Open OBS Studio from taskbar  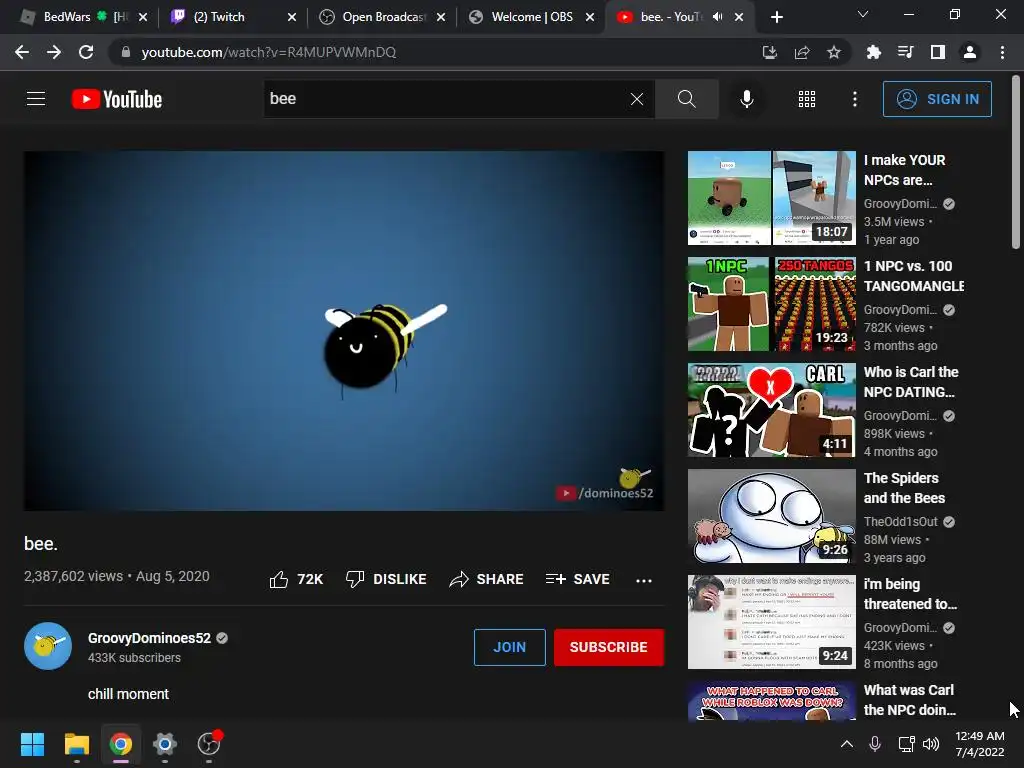click(209, 744)
